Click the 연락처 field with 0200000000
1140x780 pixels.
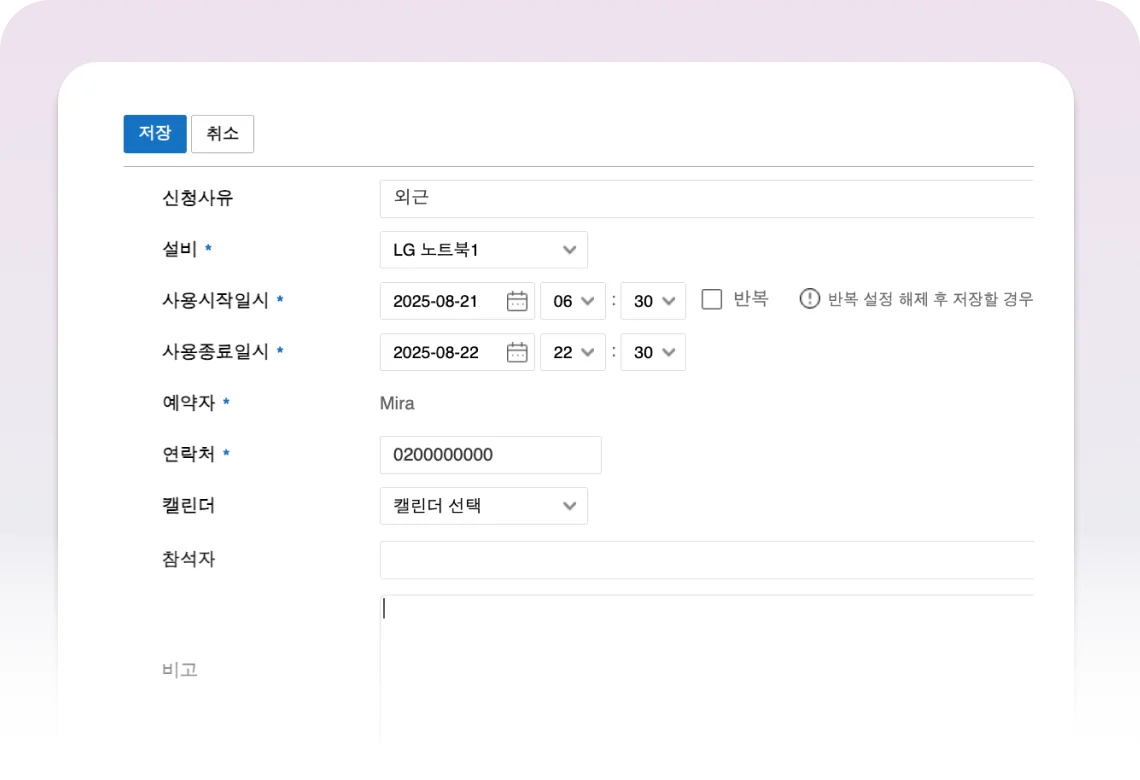click(490, 455)
